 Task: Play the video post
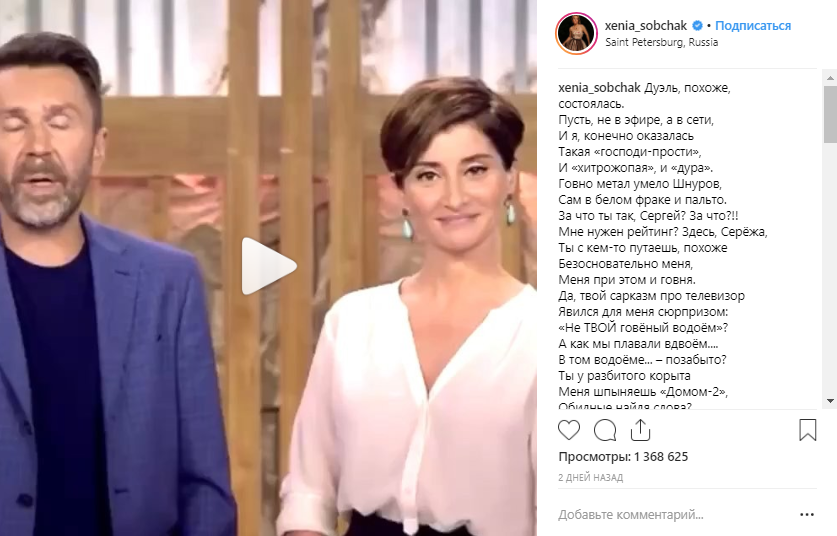click(269, 266)
